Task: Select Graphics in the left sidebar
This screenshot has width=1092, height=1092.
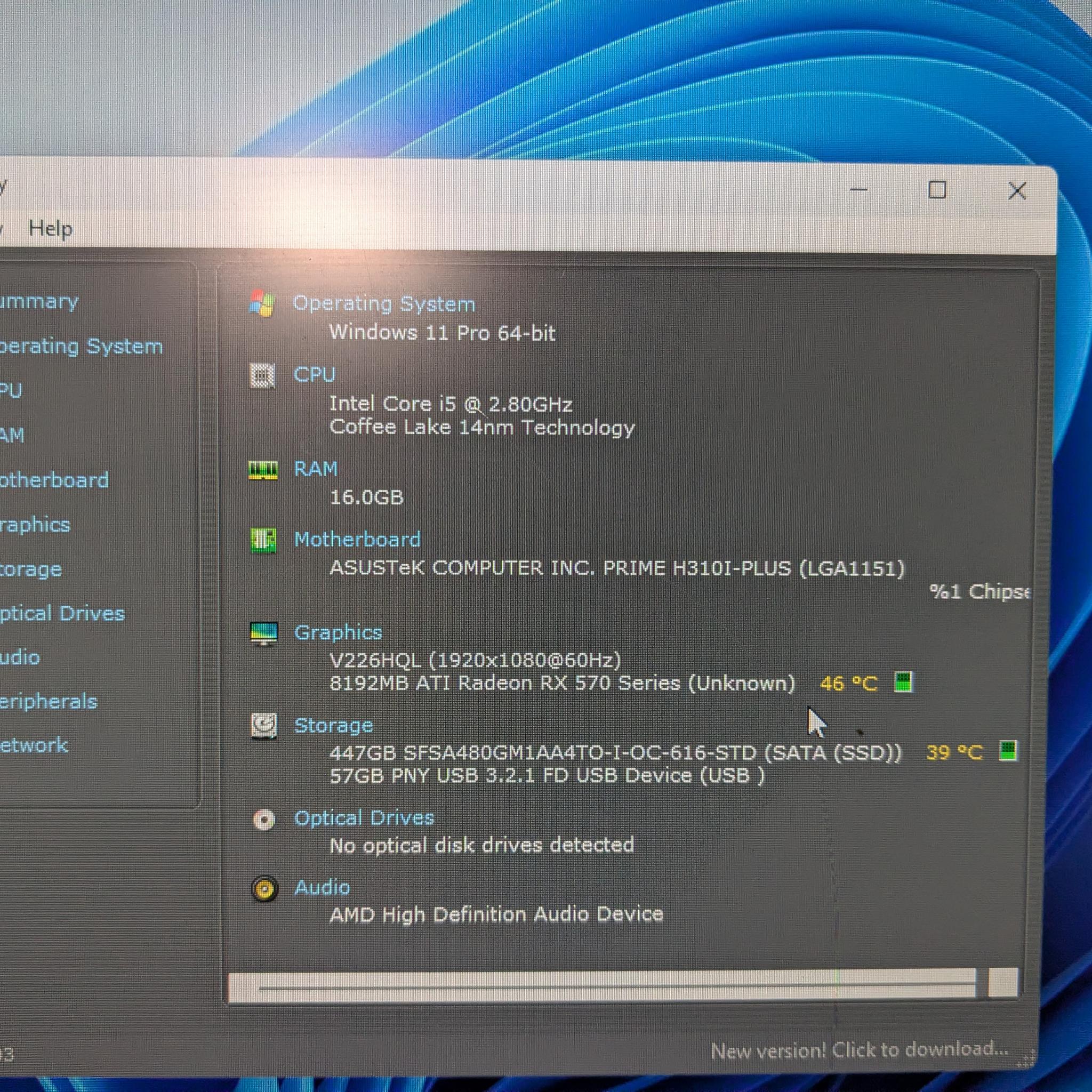Action: tap(35, 525)
